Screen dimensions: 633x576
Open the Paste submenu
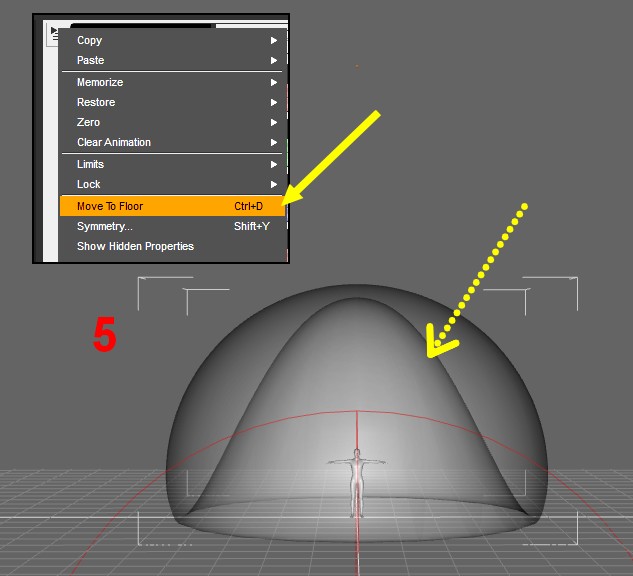coord(173,60)
